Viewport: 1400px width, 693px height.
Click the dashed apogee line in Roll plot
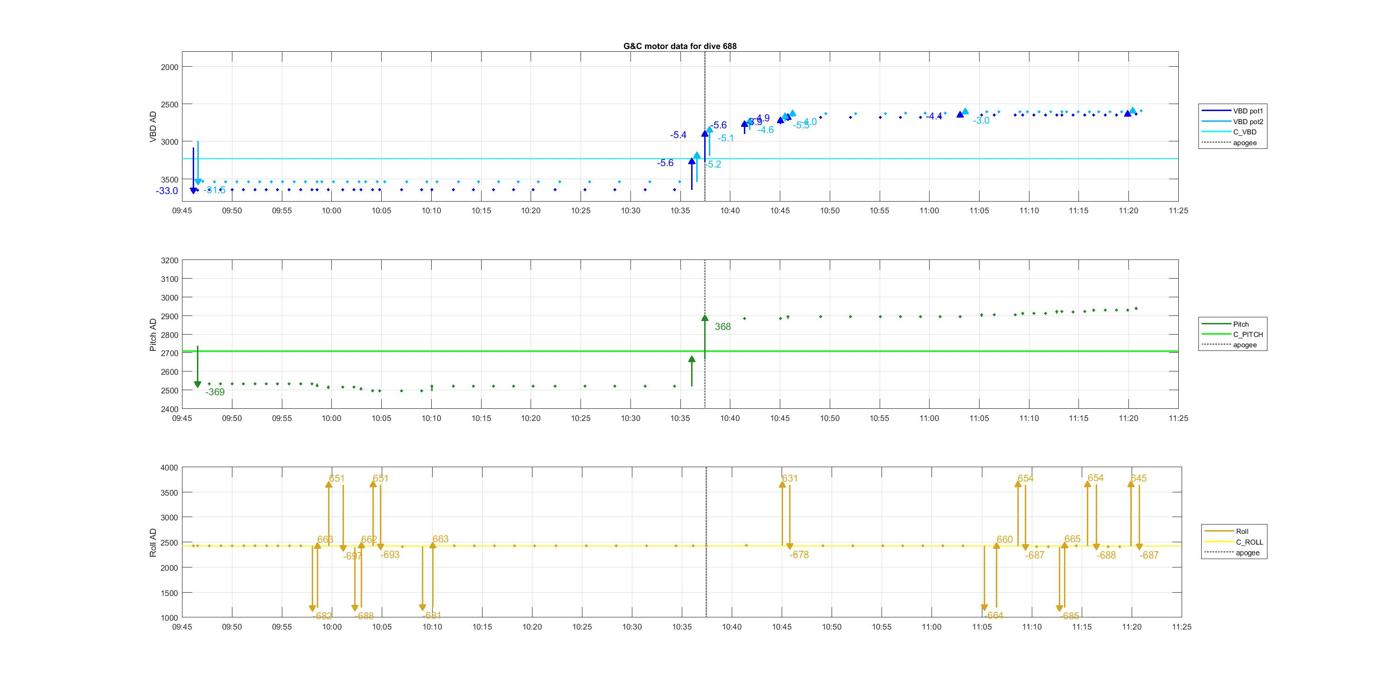pyautogui.click(x=706, y=542)
